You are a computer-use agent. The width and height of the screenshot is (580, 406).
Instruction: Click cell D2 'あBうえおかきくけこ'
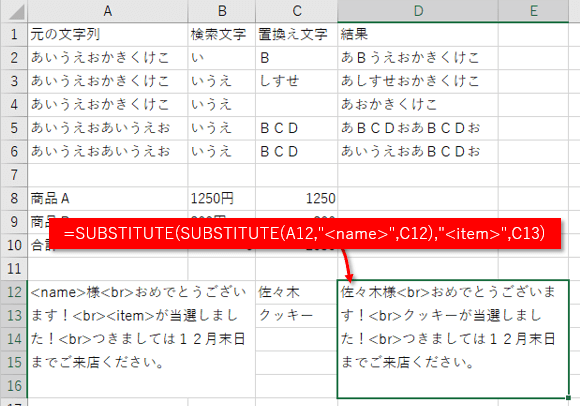[x=418, y=58]
